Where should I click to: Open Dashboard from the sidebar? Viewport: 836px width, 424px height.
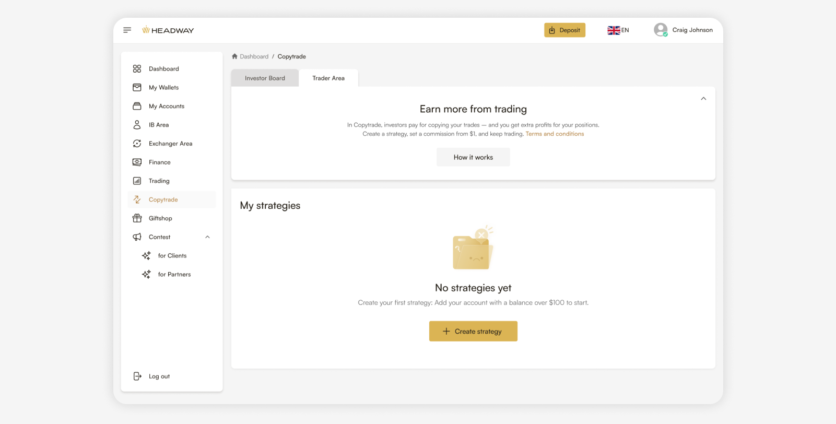[x=163, y=69]
